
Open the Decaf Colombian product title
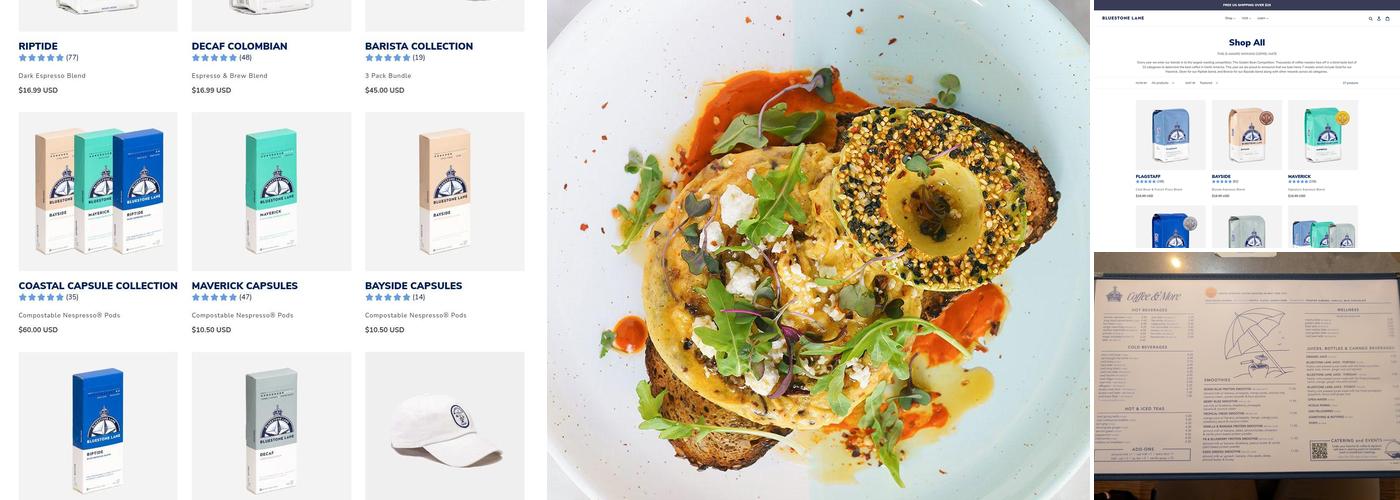point(239,46)
